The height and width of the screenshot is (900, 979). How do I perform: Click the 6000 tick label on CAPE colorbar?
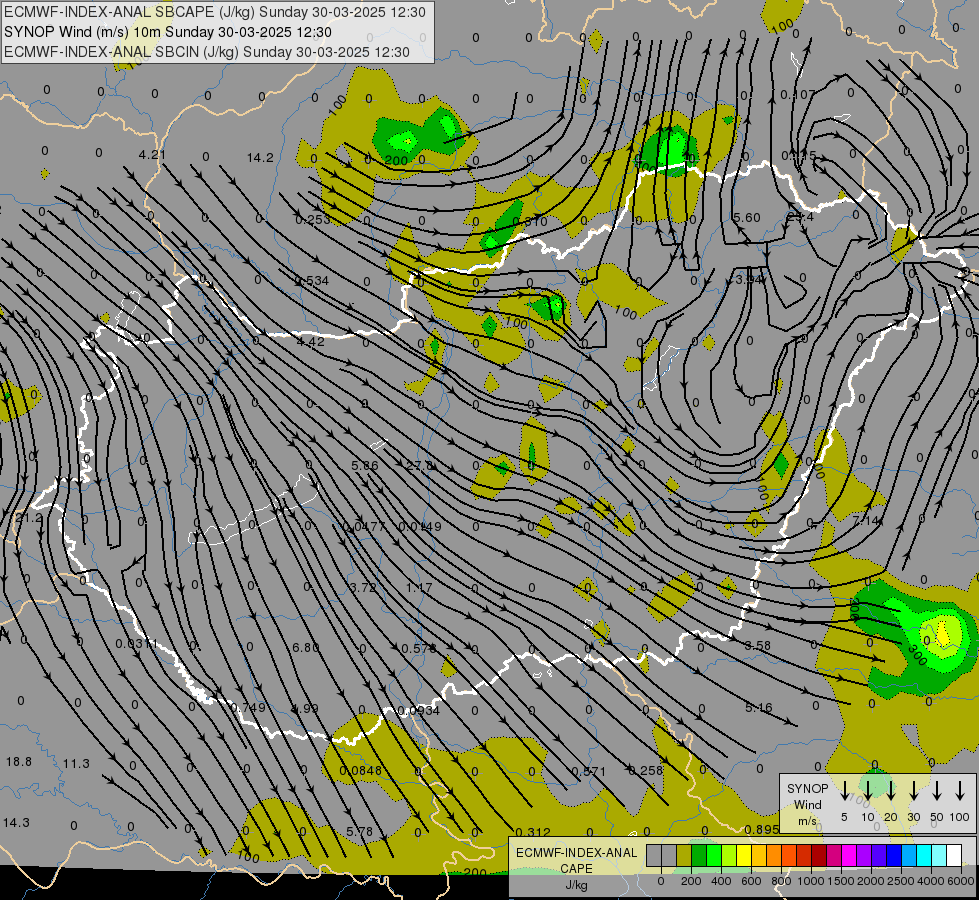(962, 881)
